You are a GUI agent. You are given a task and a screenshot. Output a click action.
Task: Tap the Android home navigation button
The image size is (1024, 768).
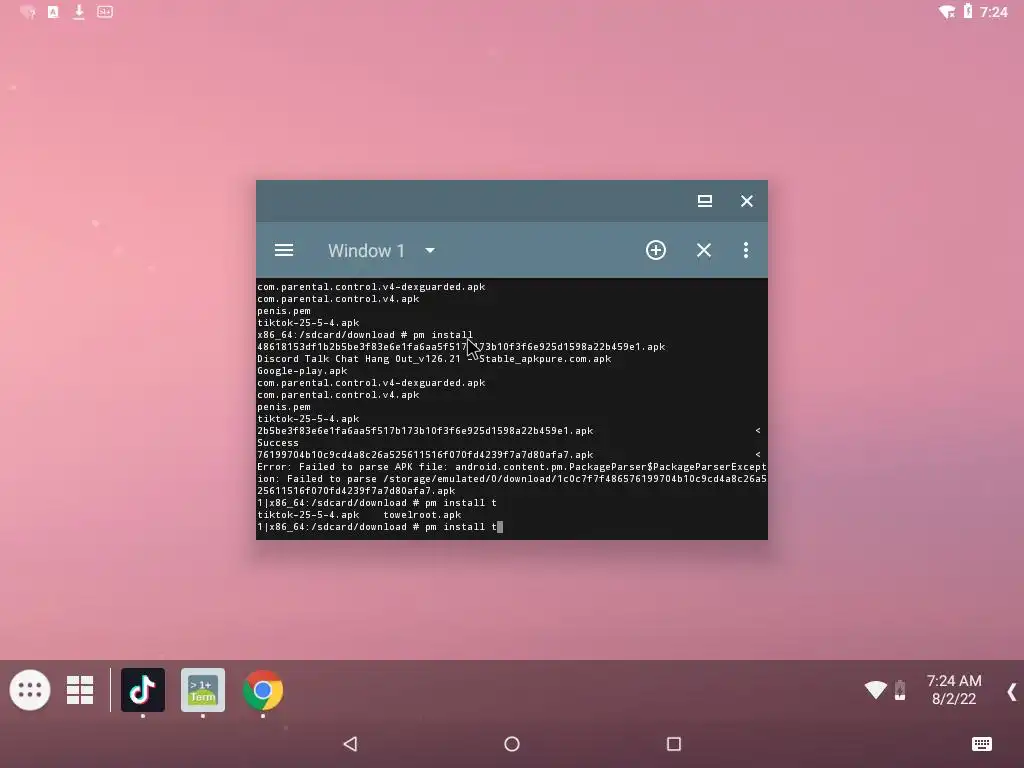[x=512, y=744]
